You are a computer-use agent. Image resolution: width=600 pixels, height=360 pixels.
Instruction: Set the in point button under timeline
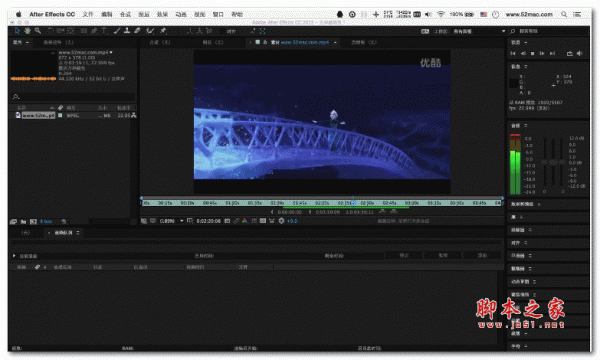(272, 212)
